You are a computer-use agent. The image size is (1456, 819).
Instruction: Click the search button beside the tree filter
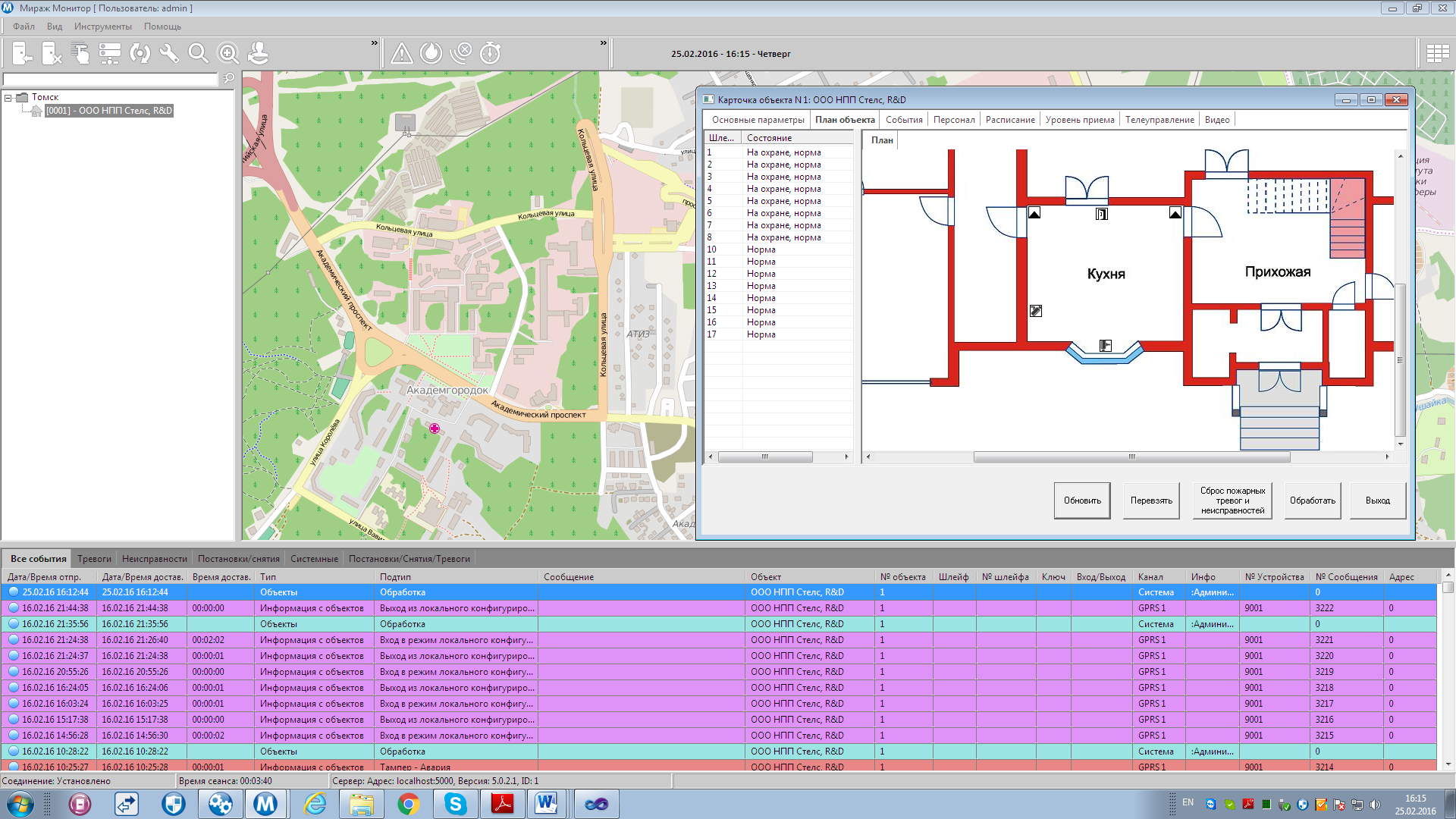tap(227, 79)
